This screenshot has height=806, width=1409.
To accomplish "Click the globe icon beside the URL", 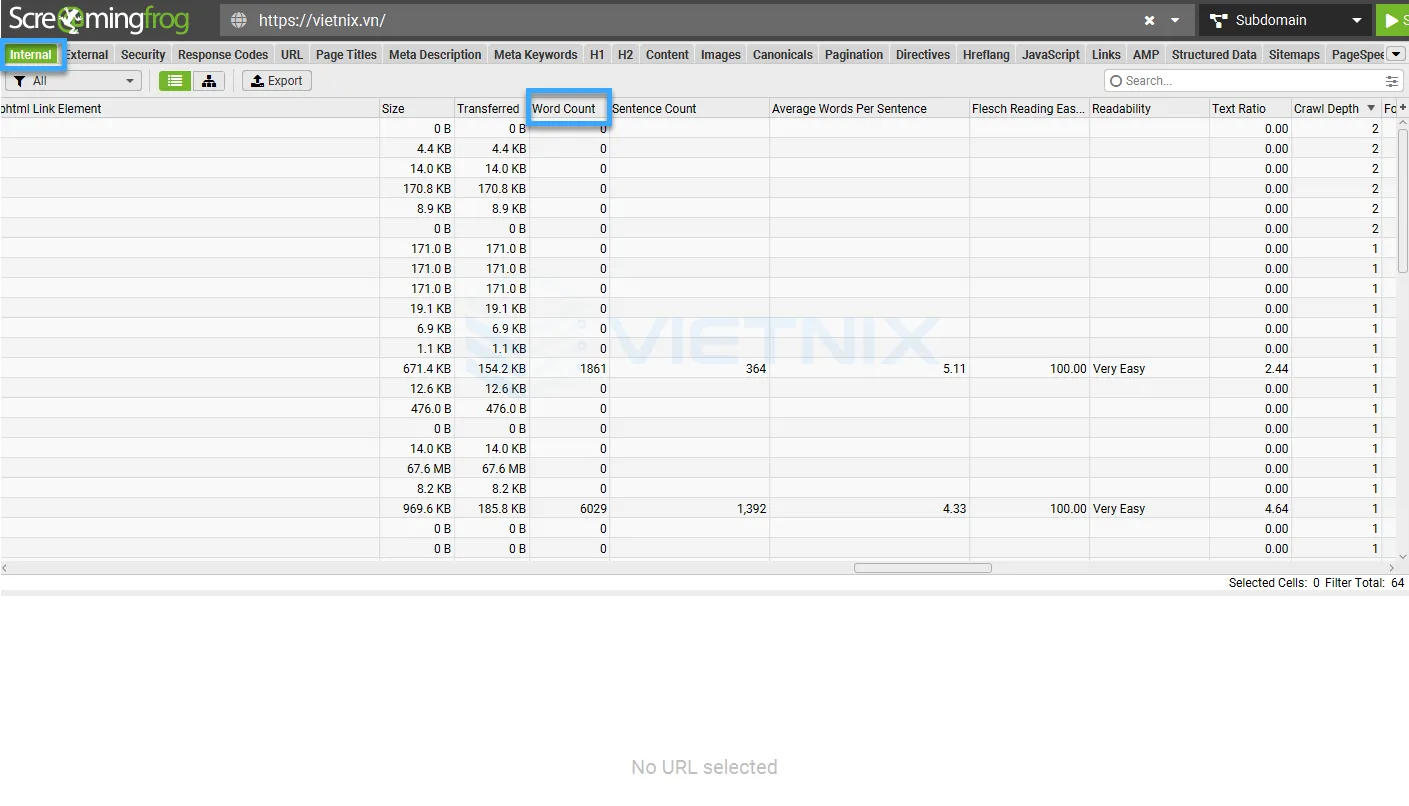I will (x=238, y=20).
